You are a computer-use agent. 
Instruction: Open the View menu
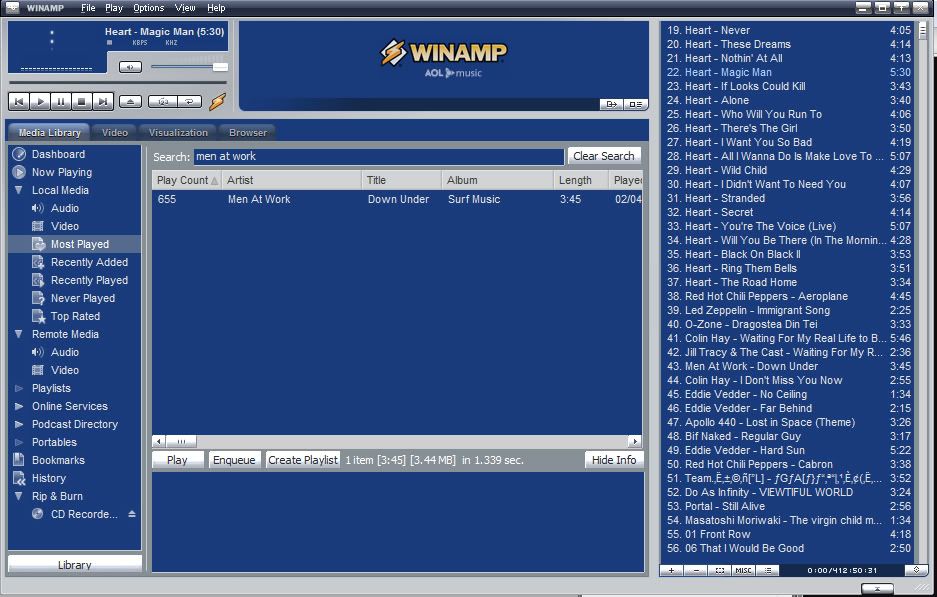point(185,8)
